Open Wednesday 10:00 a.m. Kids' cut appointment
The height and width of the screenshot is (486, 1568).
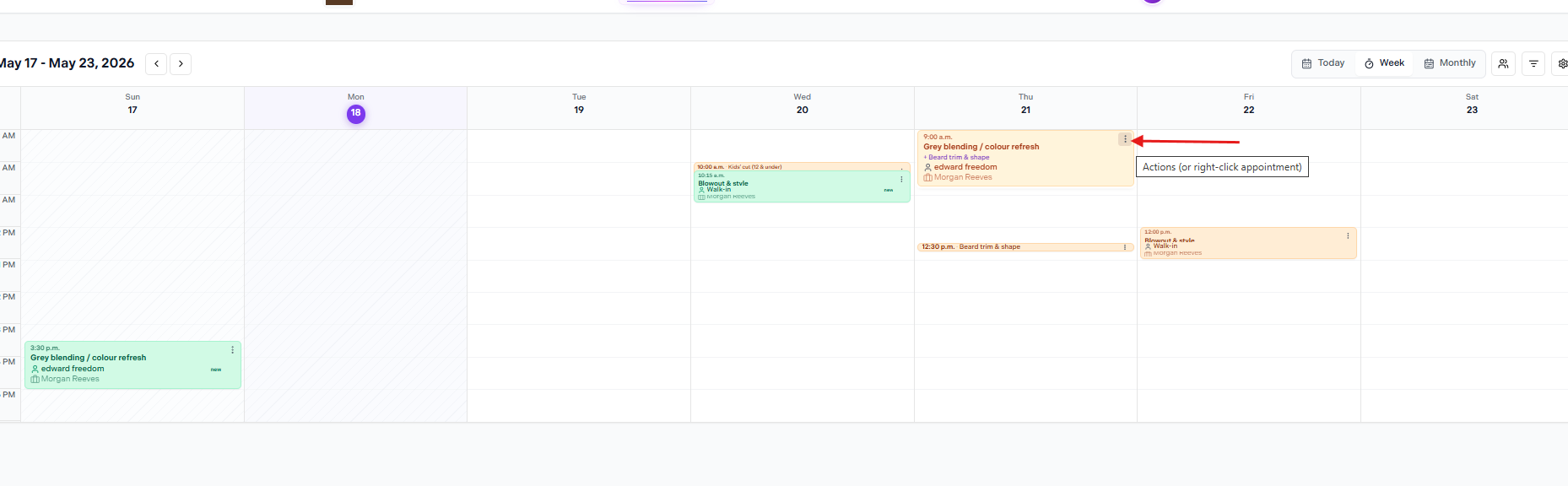802,167
